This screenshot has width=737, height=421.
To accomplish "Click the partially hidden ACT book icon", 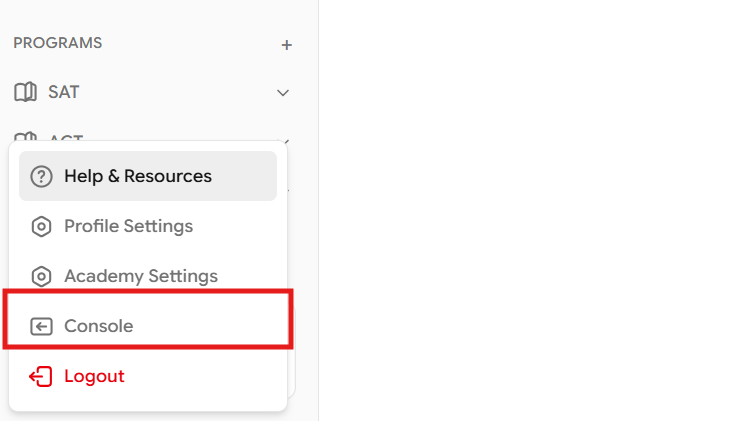I will pyautogui.click(x=26, y=138).
